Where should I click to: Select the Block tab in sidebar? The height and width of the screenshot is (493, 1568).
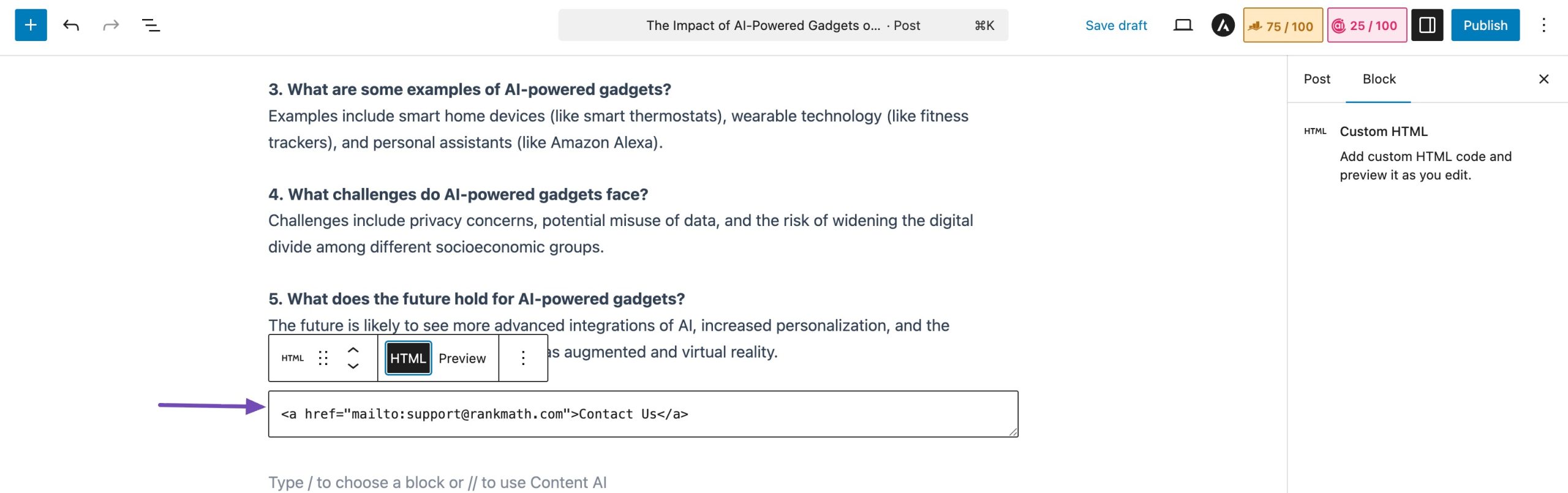(1379, 79)
